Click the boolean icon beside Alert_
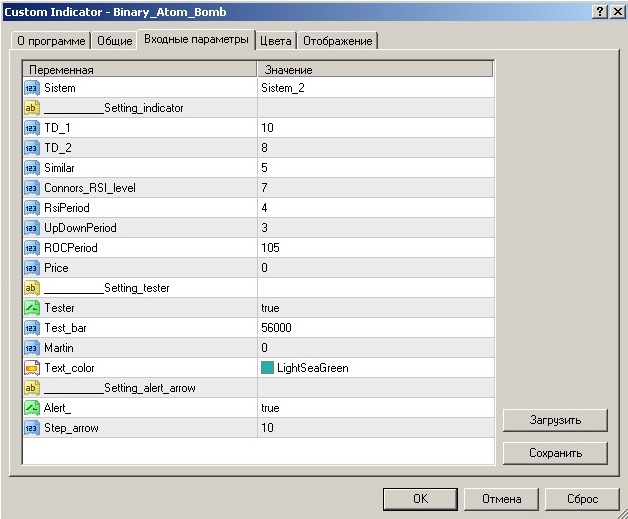 tap(32, 408)
